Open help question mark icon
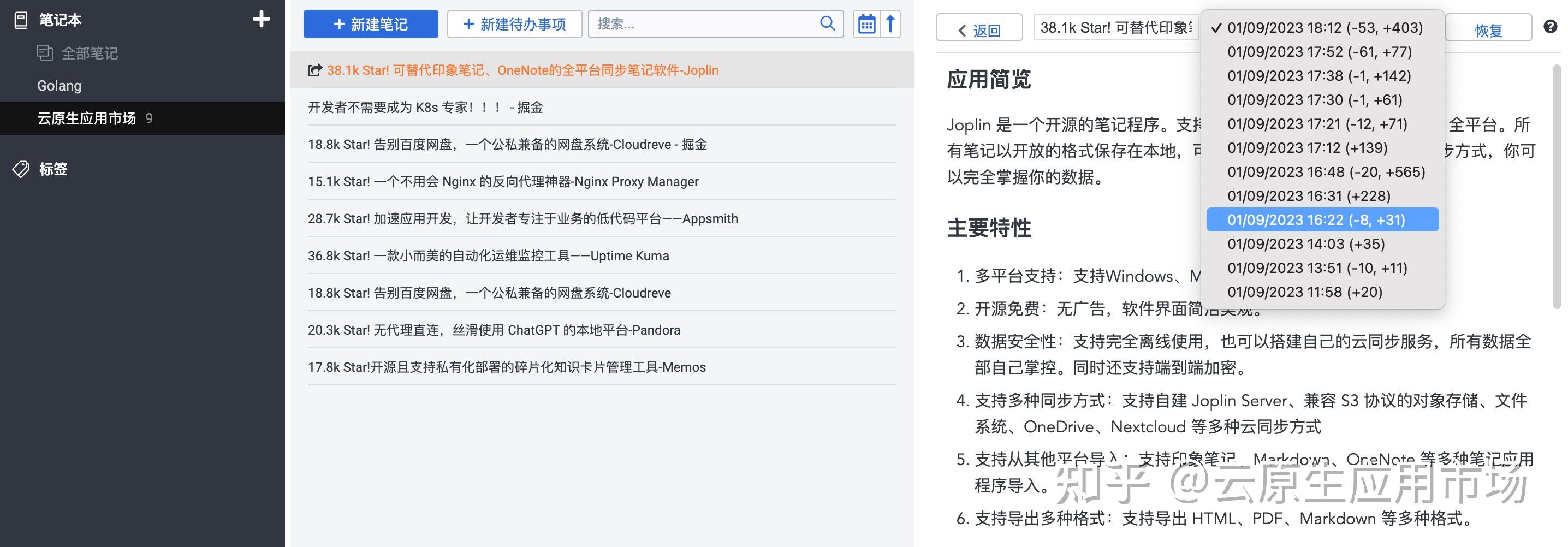The image size is (1568, 547). click(x=1551, y=27)
